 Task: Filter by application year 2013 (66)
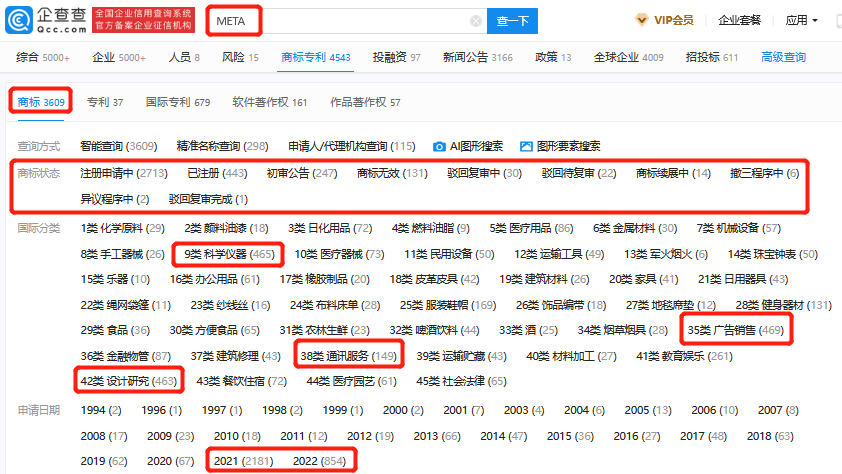437,436
